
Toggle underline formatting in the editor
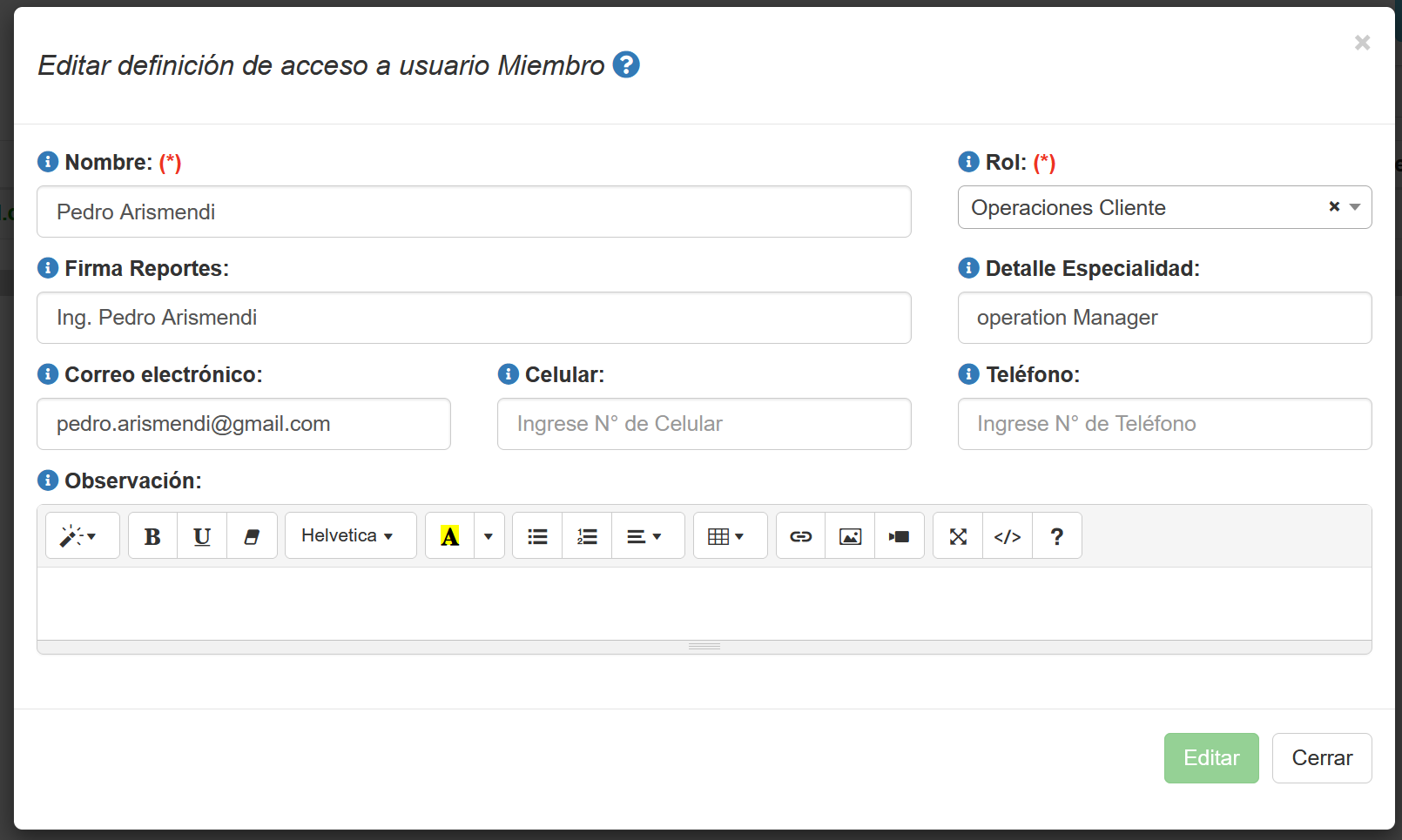click(x=202, y=536)
